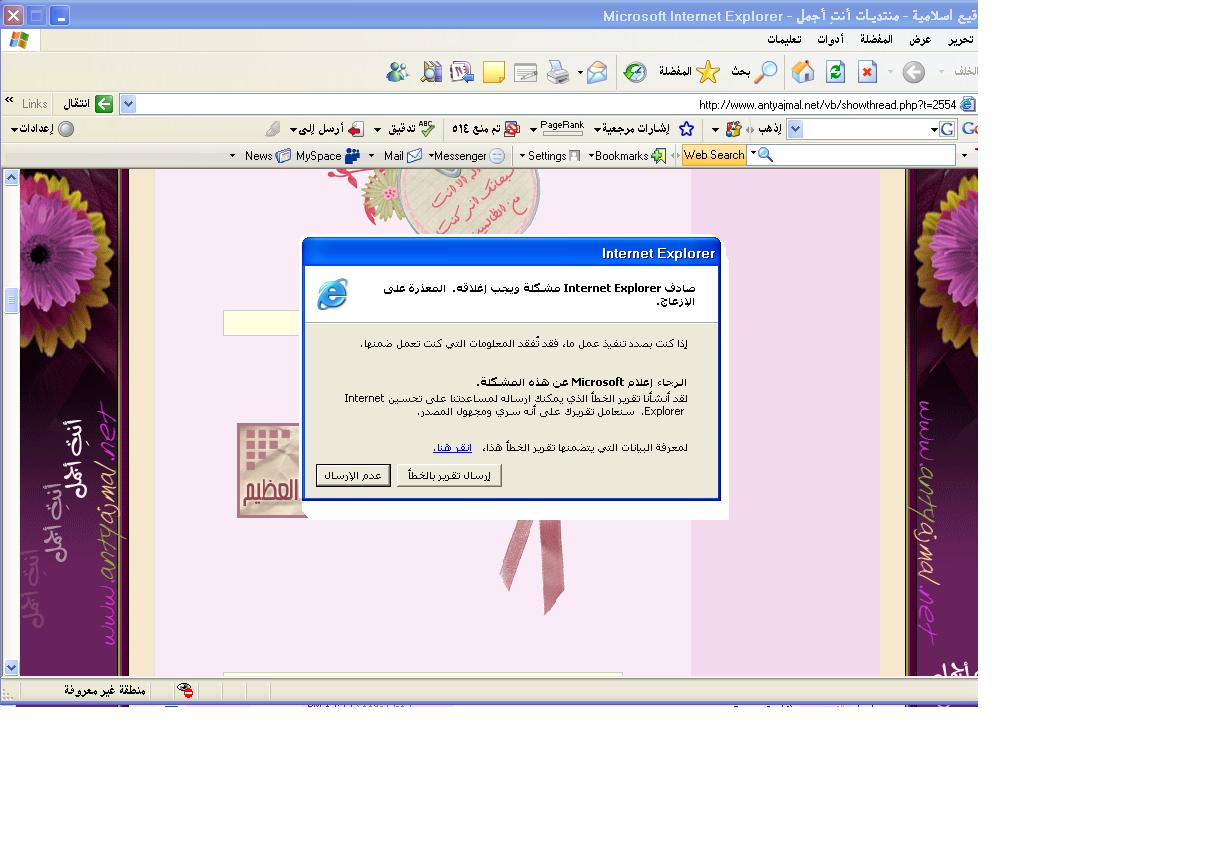This screenshot has width=1214, height=866.
Task: Click in the Yahoo Web Search text field
Action: coord(860,155)
